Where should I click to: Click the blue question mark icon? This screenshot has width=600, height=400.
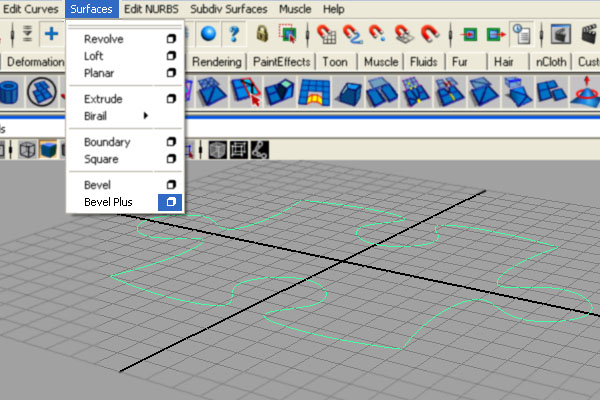coord(234,34)
